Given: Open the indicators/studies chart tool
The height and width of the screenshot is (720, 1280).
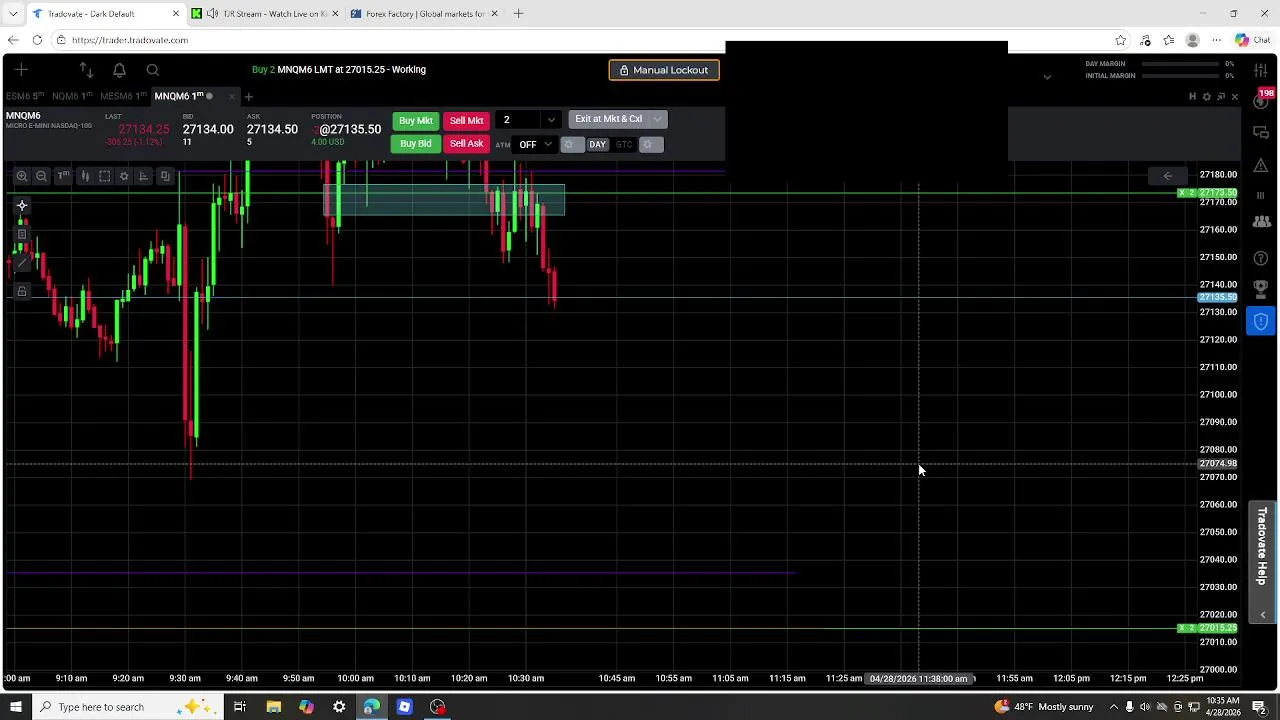Looking at the screenshot, I should [143, 176].
